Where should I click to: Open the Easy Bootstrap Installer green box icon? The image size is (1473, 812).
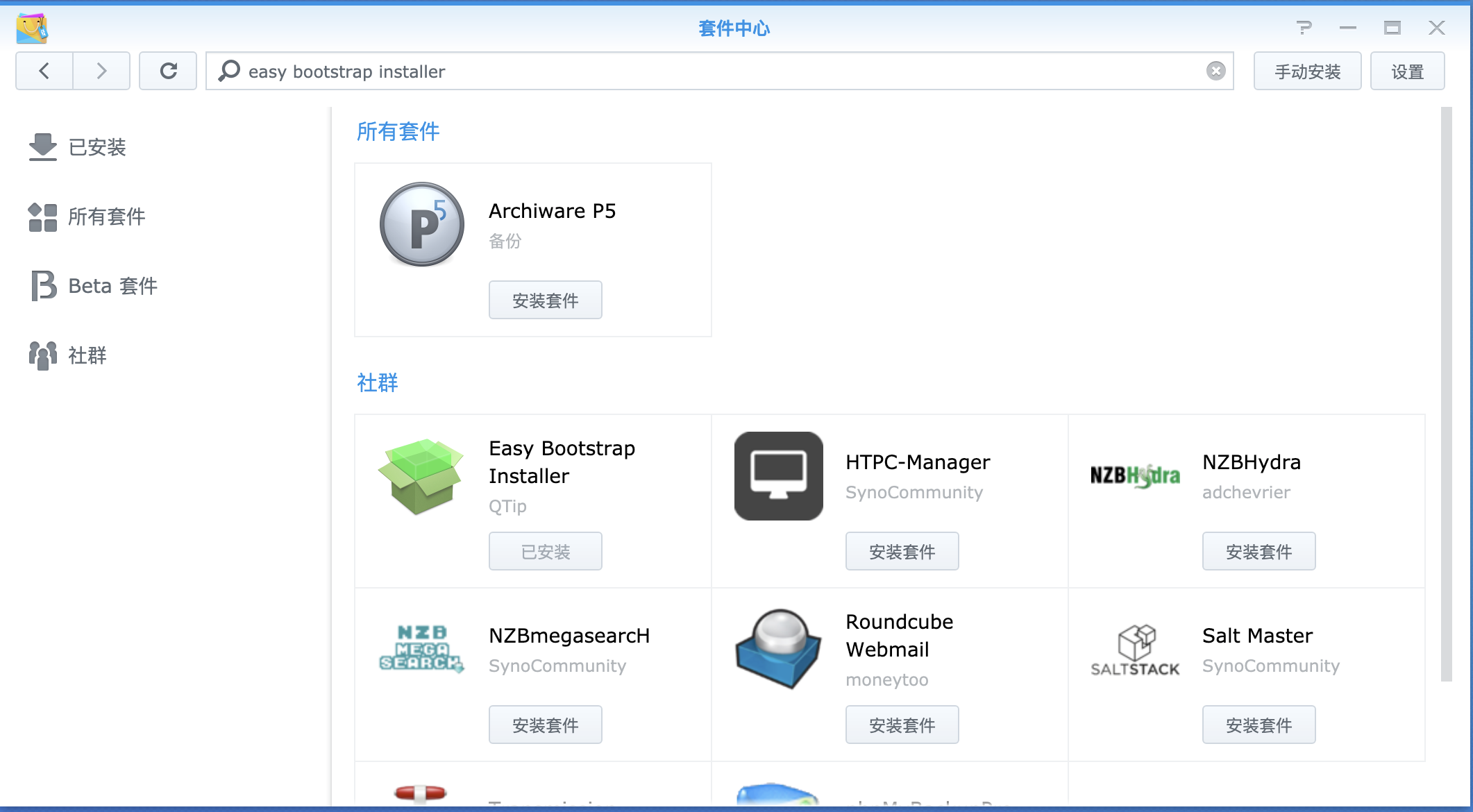[x=421, y=476]
